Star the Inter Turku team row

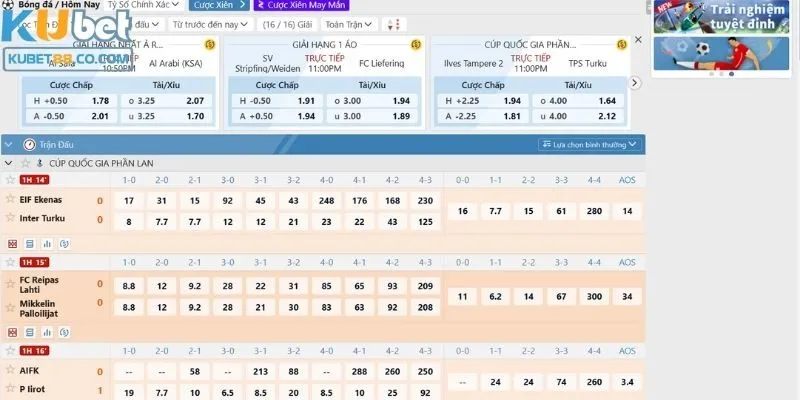pyautogui.click(x=10, y=219)
